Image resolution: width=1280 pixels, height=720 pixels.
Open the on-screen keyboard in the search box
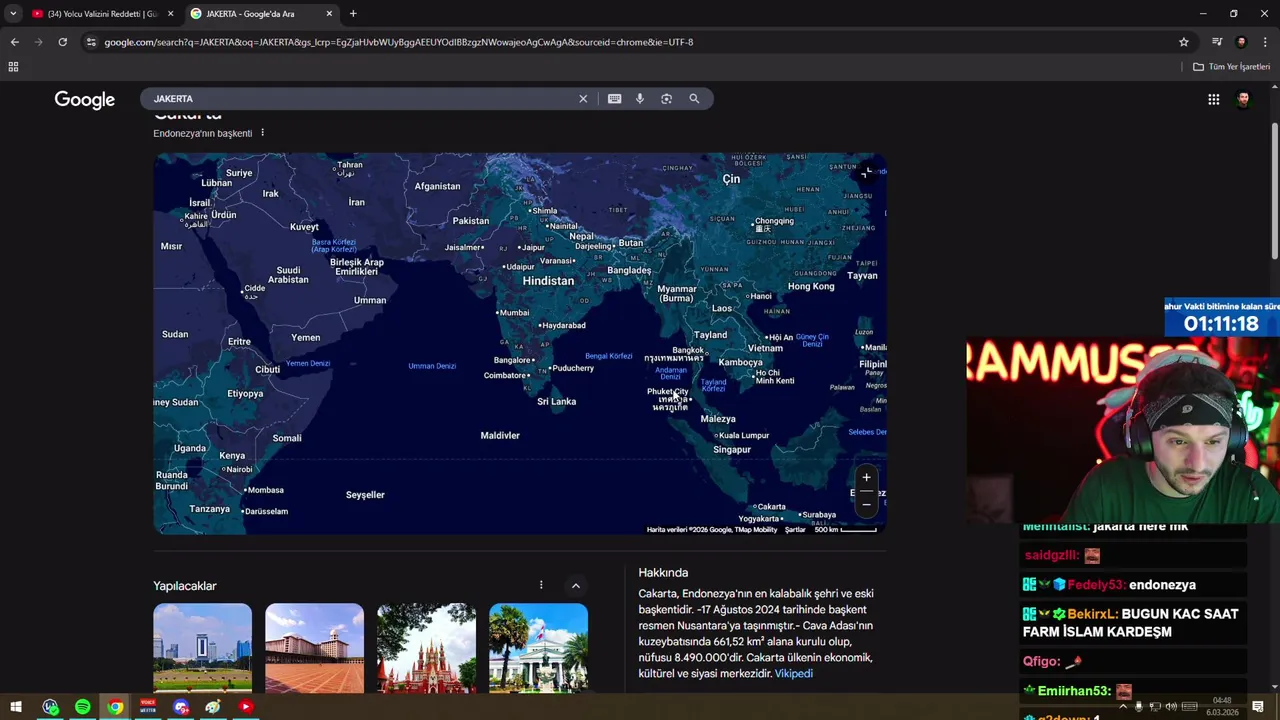point(614,99)
